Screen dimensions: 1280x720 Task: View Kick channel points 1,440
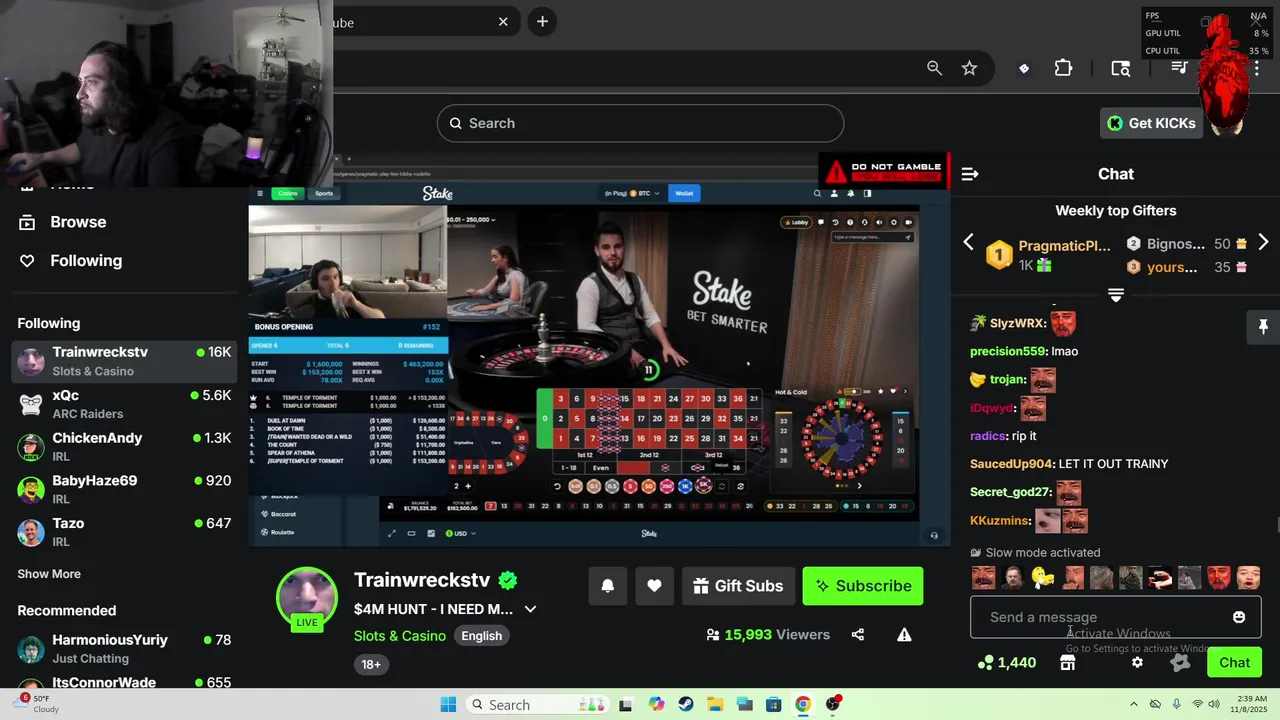coord(1007,662)
